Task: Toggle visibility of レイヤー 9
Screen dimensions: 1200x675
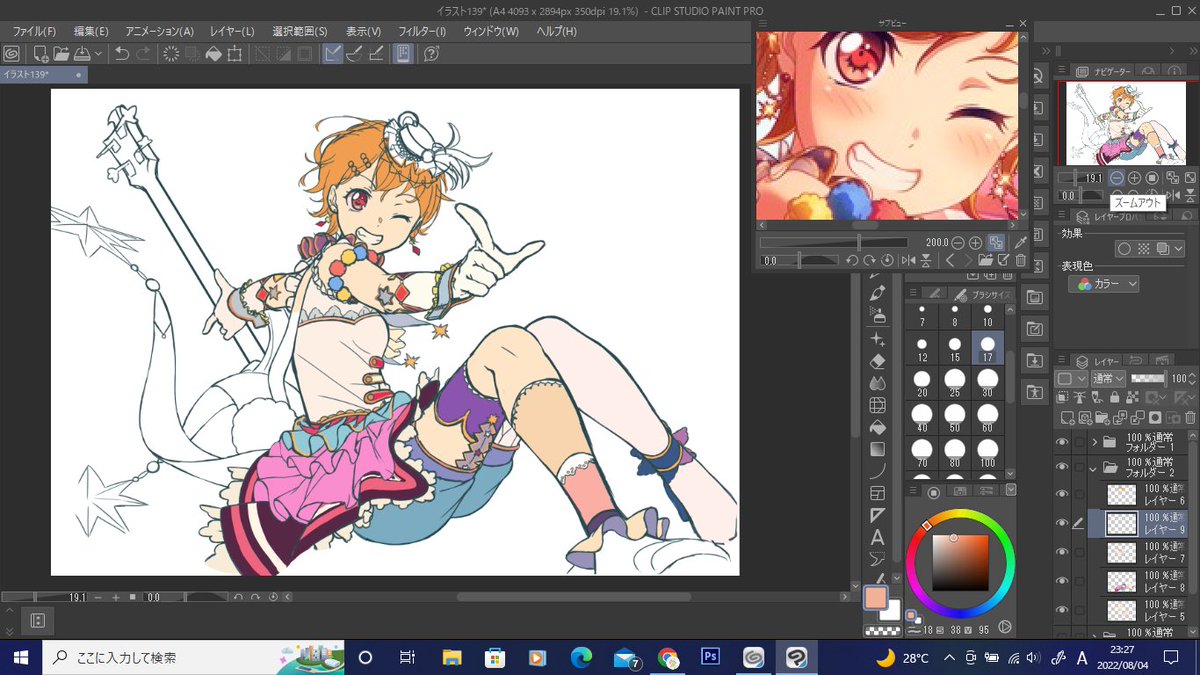Action: [1062, 523]
